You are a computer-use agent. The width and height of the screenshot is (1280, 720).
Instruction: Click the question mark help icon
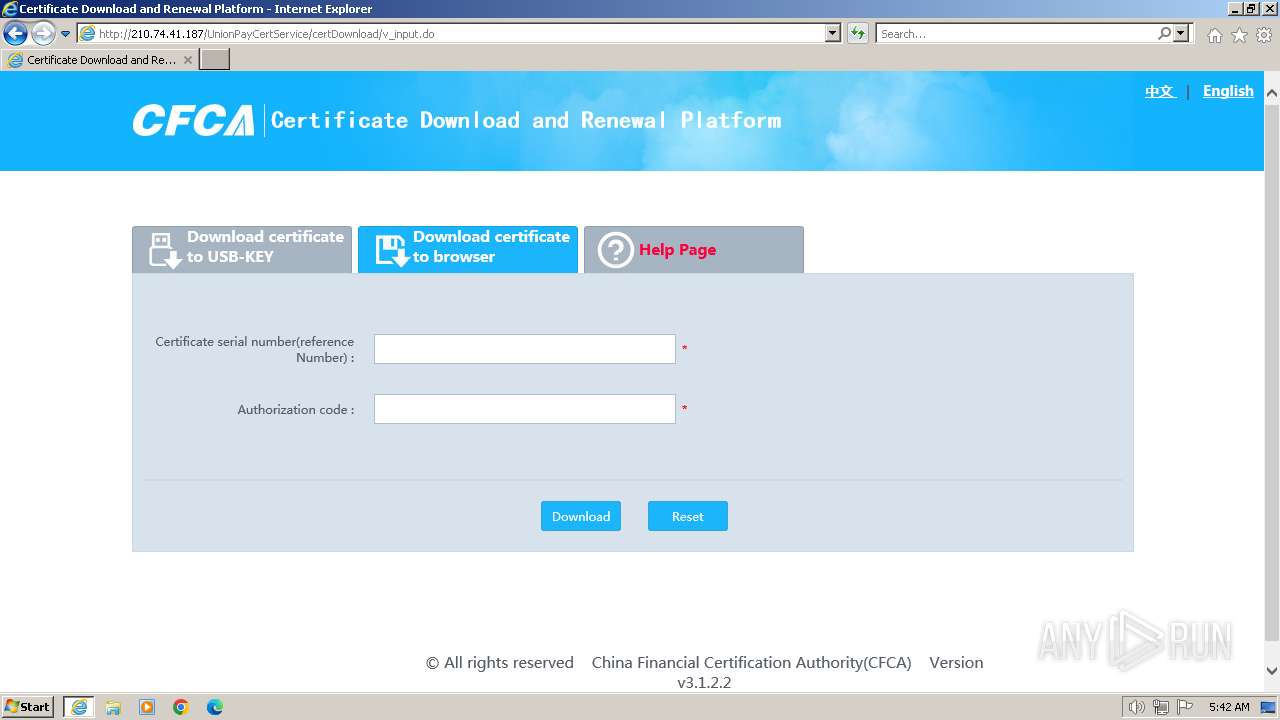[616, 250]
